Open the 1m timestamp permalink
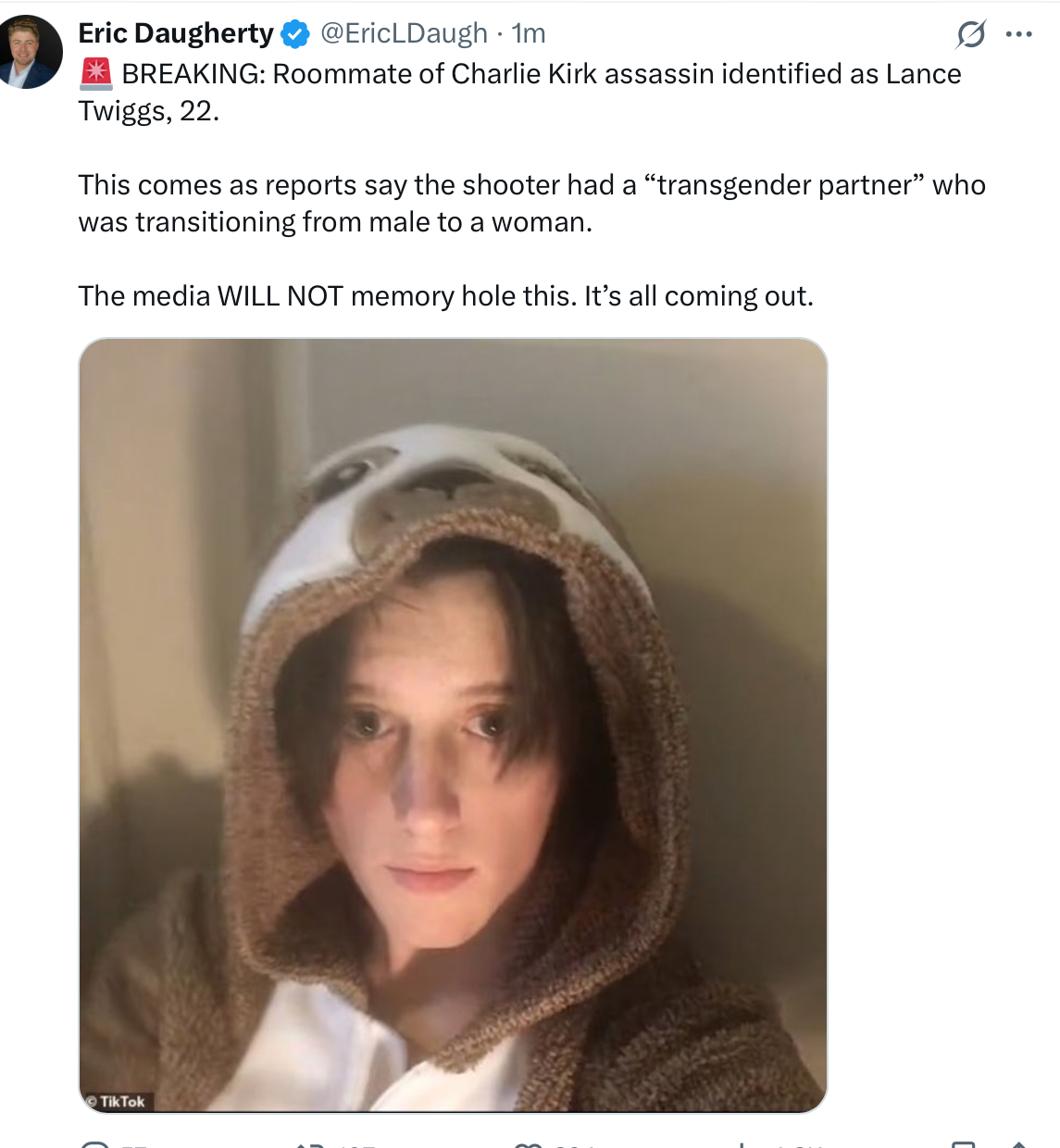1060x1148 pixels. pyautogui.click(x=529, y=33)
